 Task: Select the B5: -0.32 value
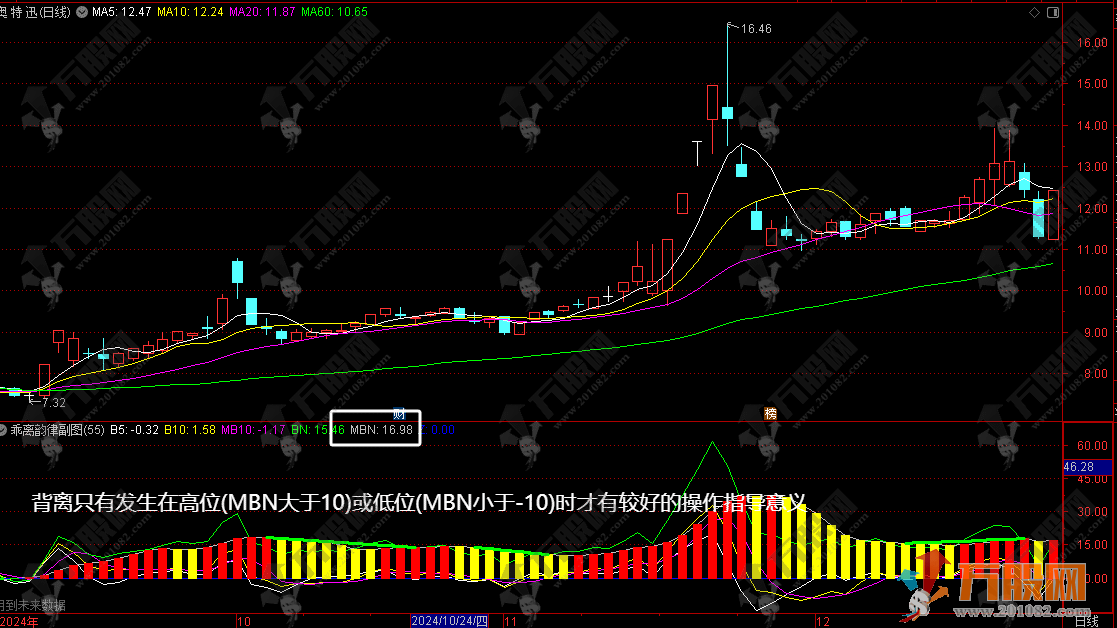point(134,430)
